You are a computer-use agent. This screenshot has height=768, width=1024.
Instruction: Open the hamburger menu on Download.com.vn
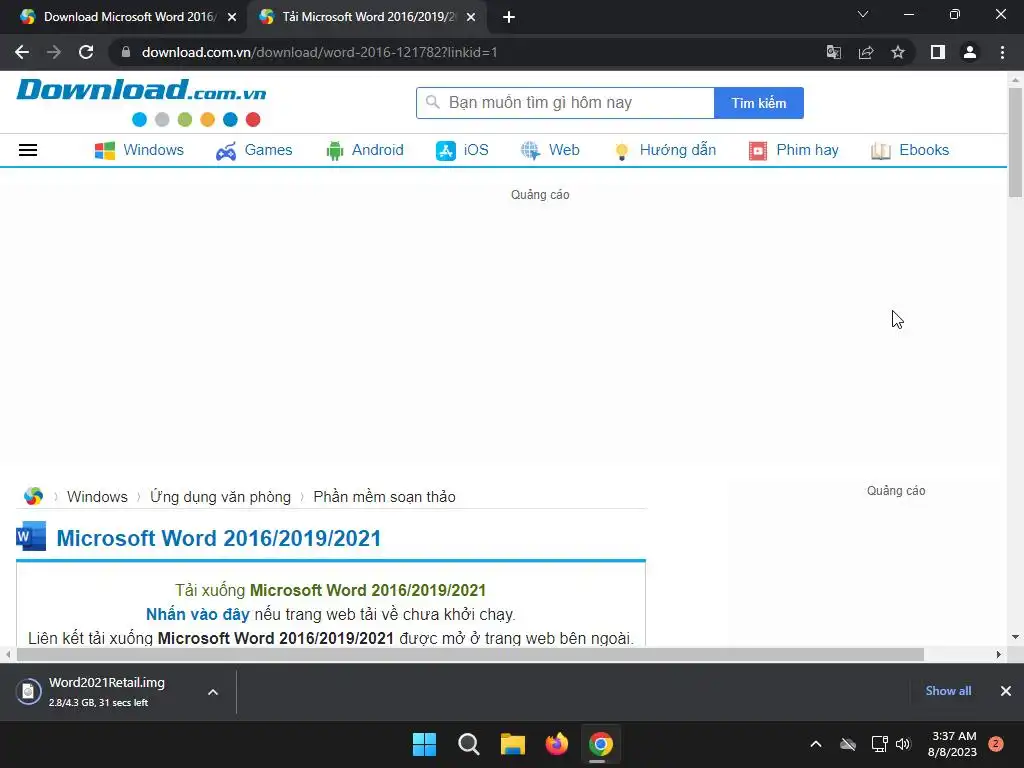(28, 150)
